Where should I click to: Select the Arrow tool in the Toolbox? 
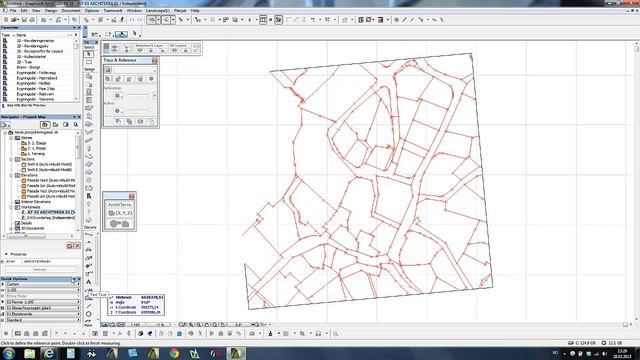pos(89,54)
